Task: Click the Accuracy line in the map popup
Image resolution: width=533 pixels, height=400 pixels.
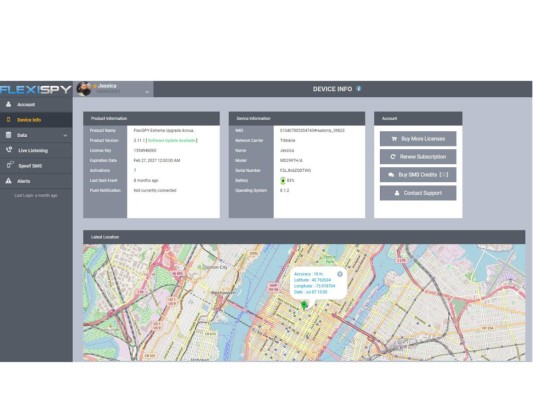Action: [309, 274]
